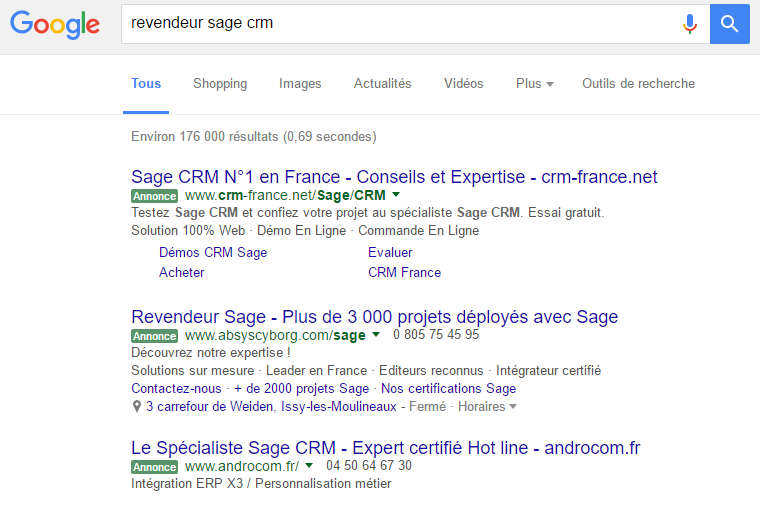Open Outils de recherche
This screenshot has width=760, height=506.
[x=638, y=84]
